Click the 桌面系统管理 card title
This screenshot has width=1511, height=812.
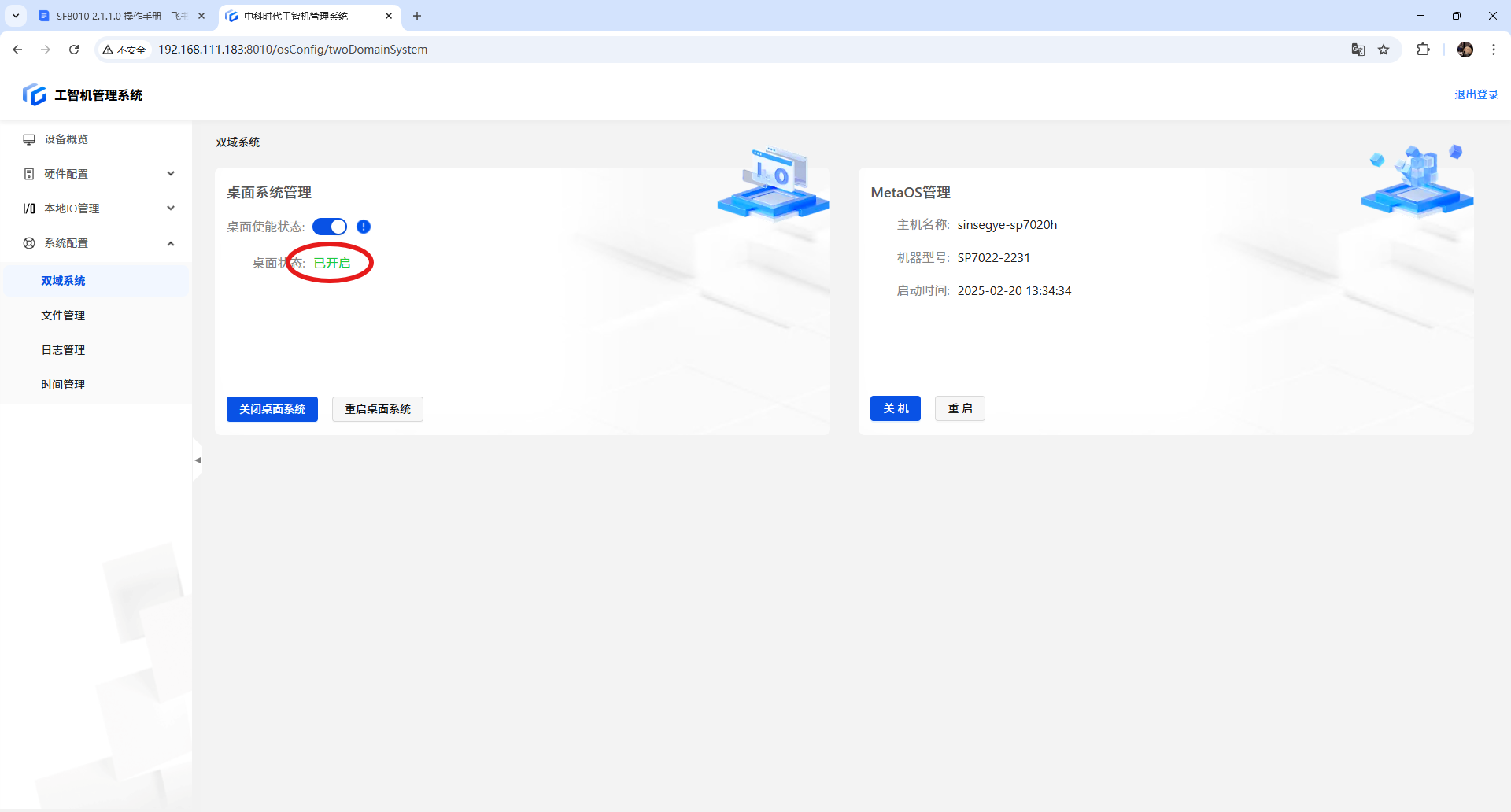click(x=269, y=193)
